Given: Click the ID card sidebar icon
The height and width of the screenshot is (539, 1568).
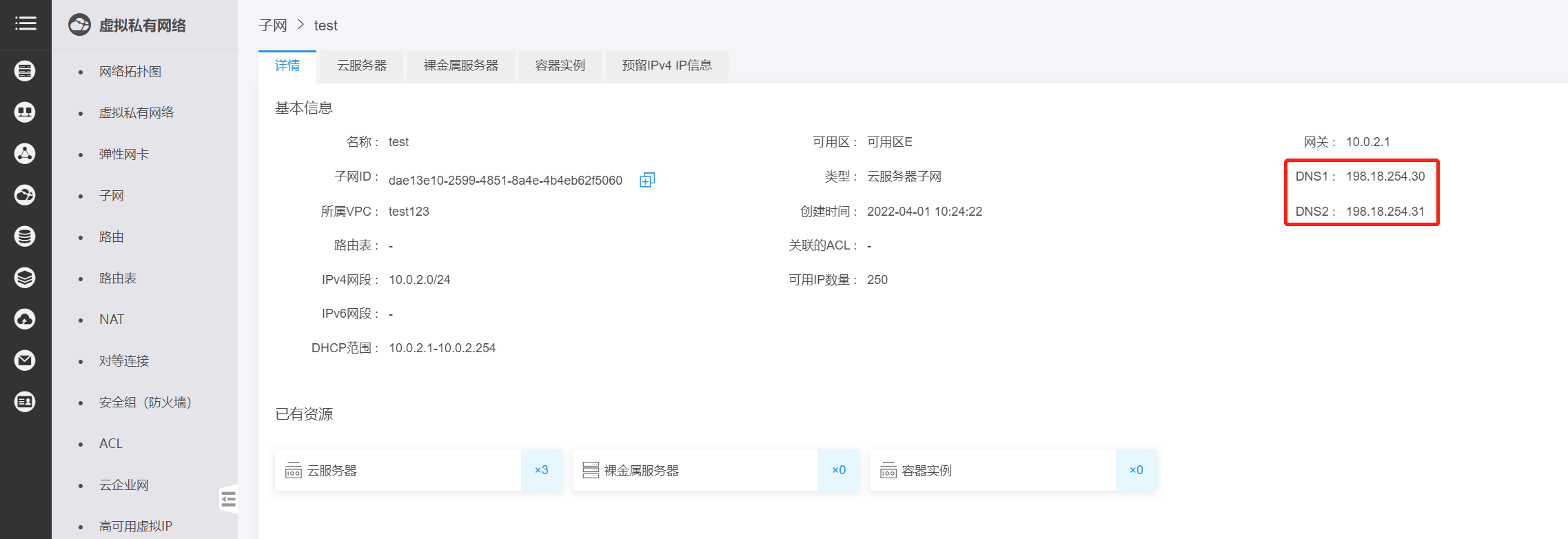Looking at the screenshot, I should 25,402.
